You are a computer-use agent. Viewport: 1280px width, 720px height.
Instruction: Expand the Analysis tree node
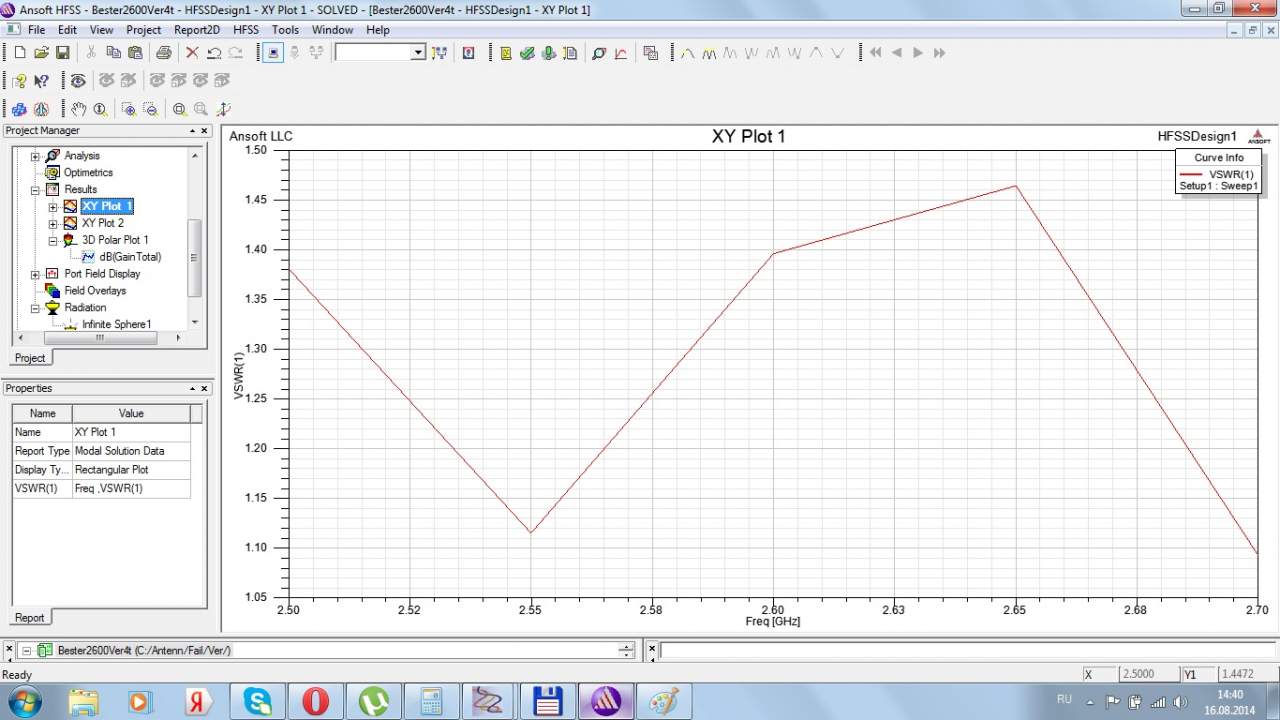tap(36, 156)
